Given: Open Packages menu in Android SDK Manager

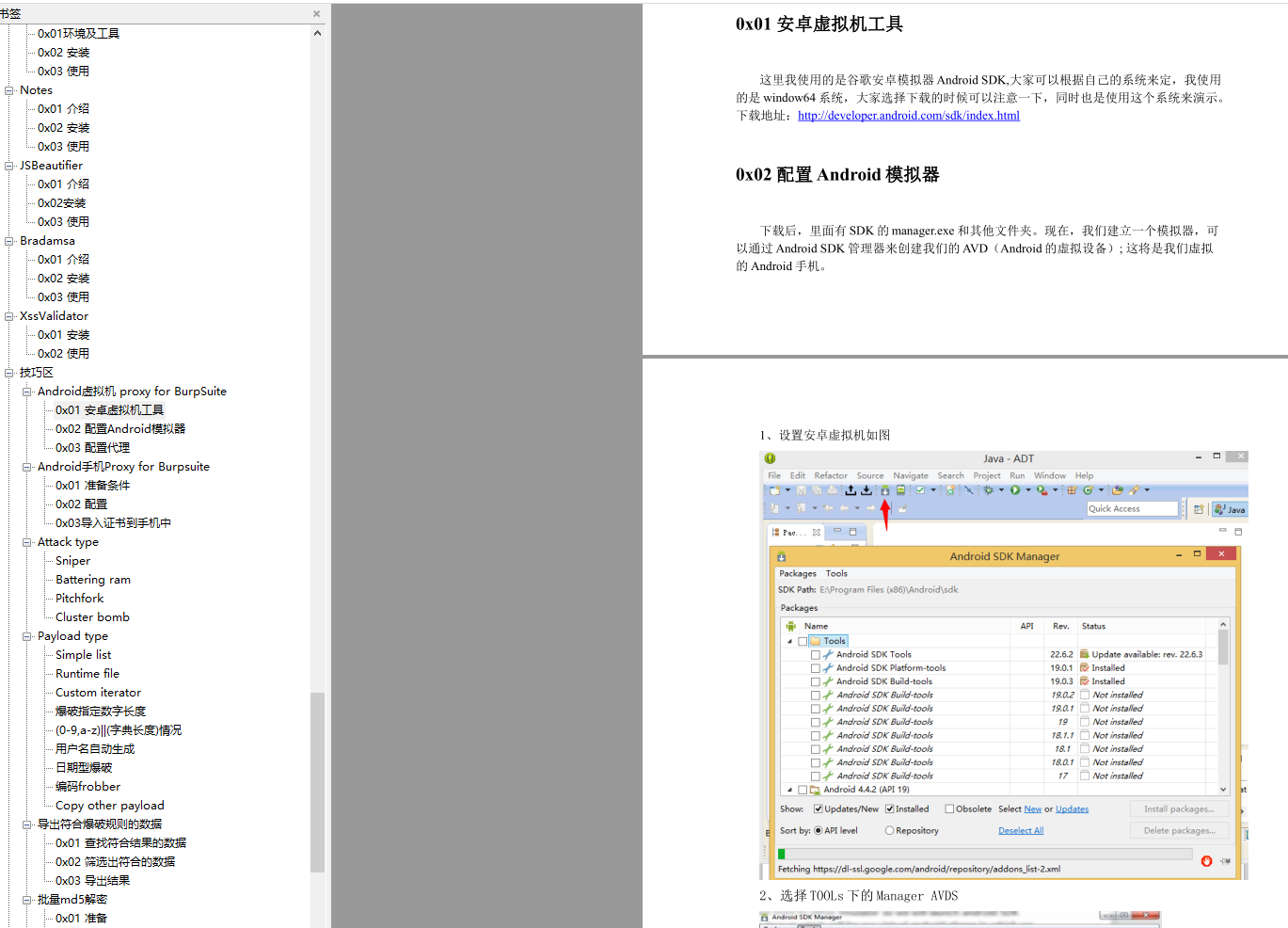Looking at the screenshot, I should [x=798, y=573].
